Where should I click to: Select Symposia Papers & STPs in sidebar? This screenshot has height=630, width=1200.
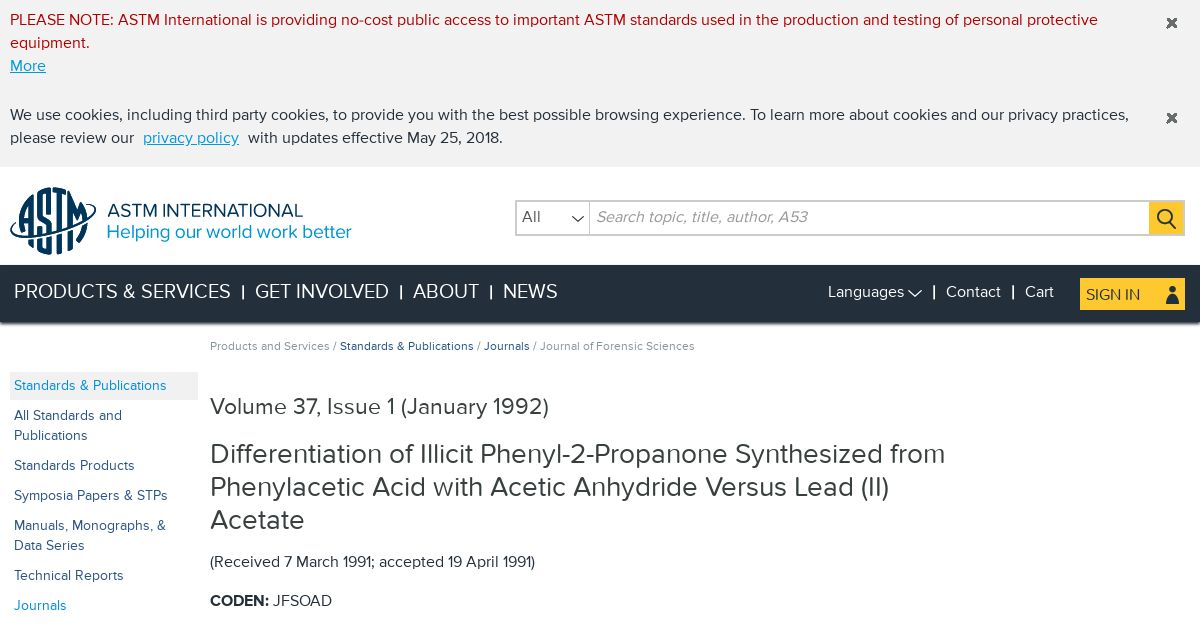[x=91, y=496]
